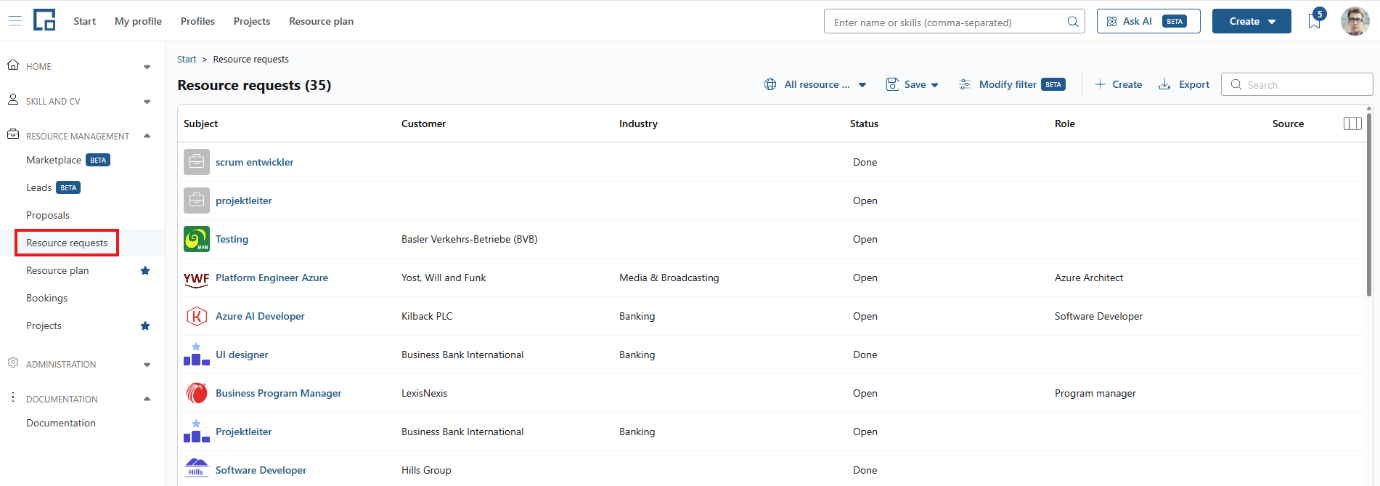Viewport: 1380px width, 486px height.
Task: Click the Hills logo of Software Developer
Action: [x=196, y=469]
